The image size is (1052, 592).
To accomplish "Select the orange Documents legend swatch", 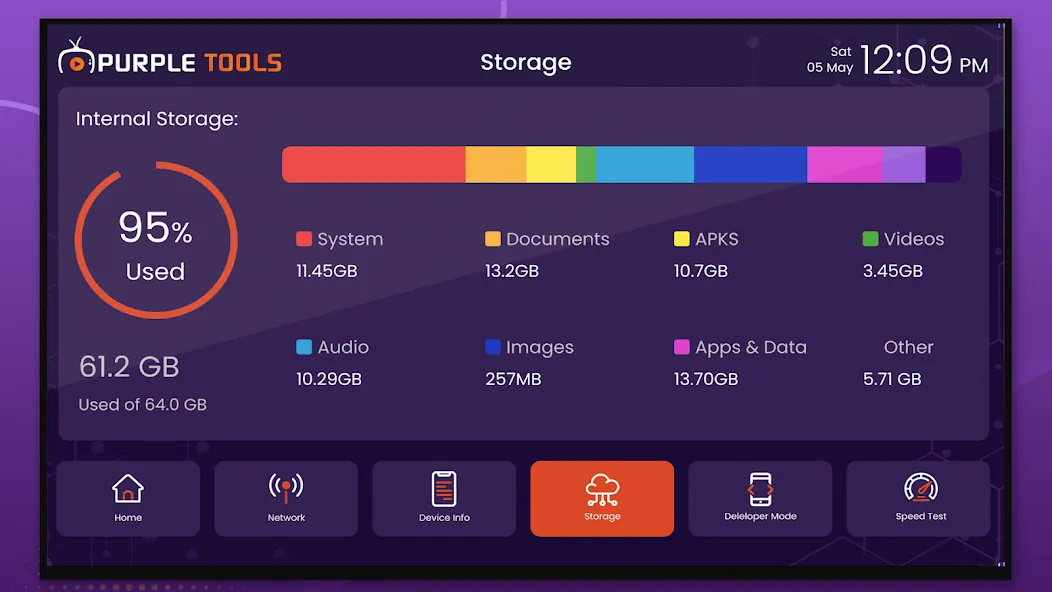I will tap(492, 239).
